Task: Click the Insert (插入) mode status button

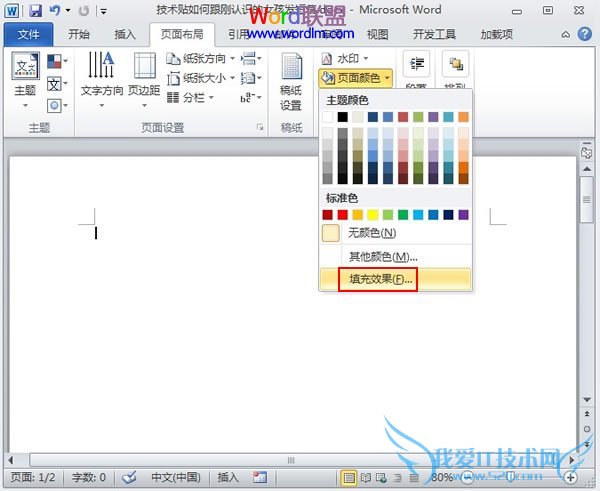Action: coord(228,477)
